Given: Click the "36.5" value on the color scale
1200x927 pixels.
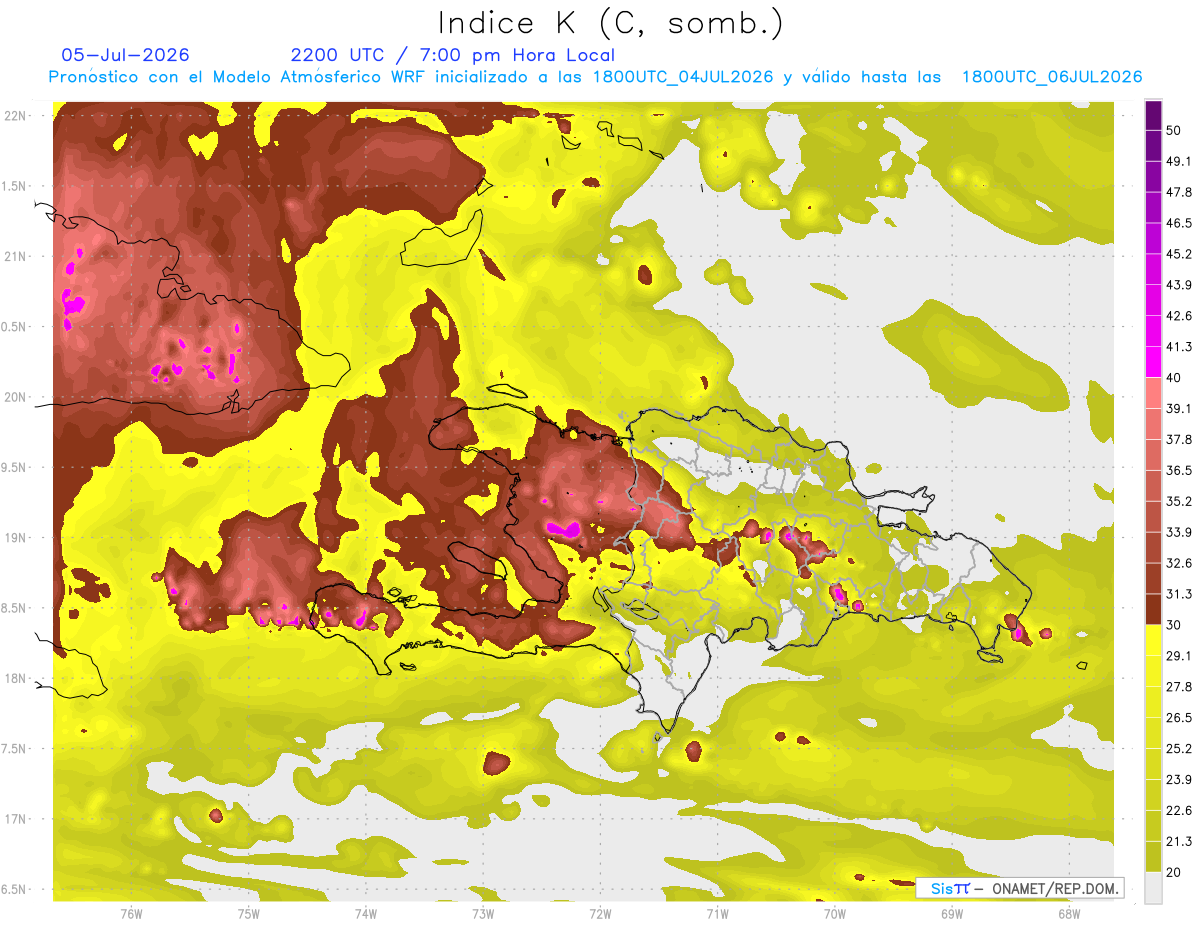Looking at the screenshot, I should pyautogui.click(x=1179, y=470).
